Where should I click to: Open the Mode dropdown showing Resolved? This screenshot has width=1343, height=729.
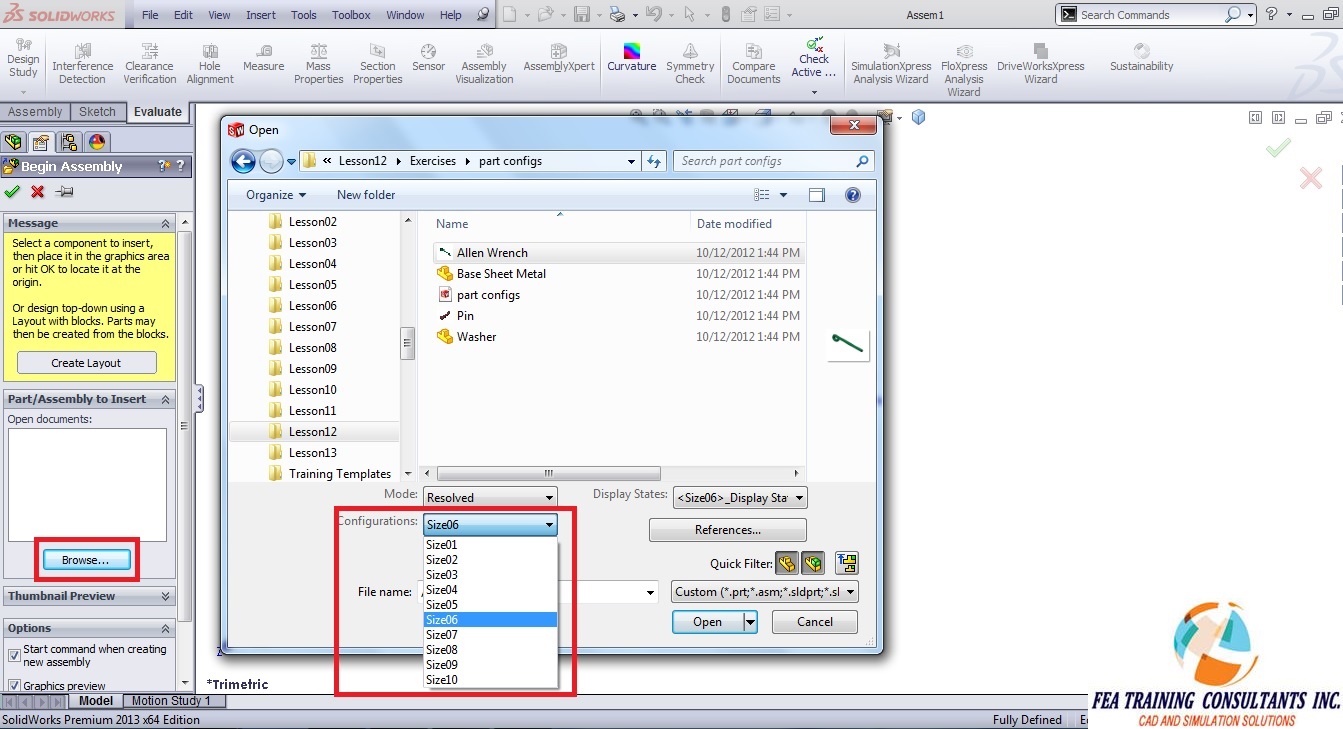click(548, 497)
